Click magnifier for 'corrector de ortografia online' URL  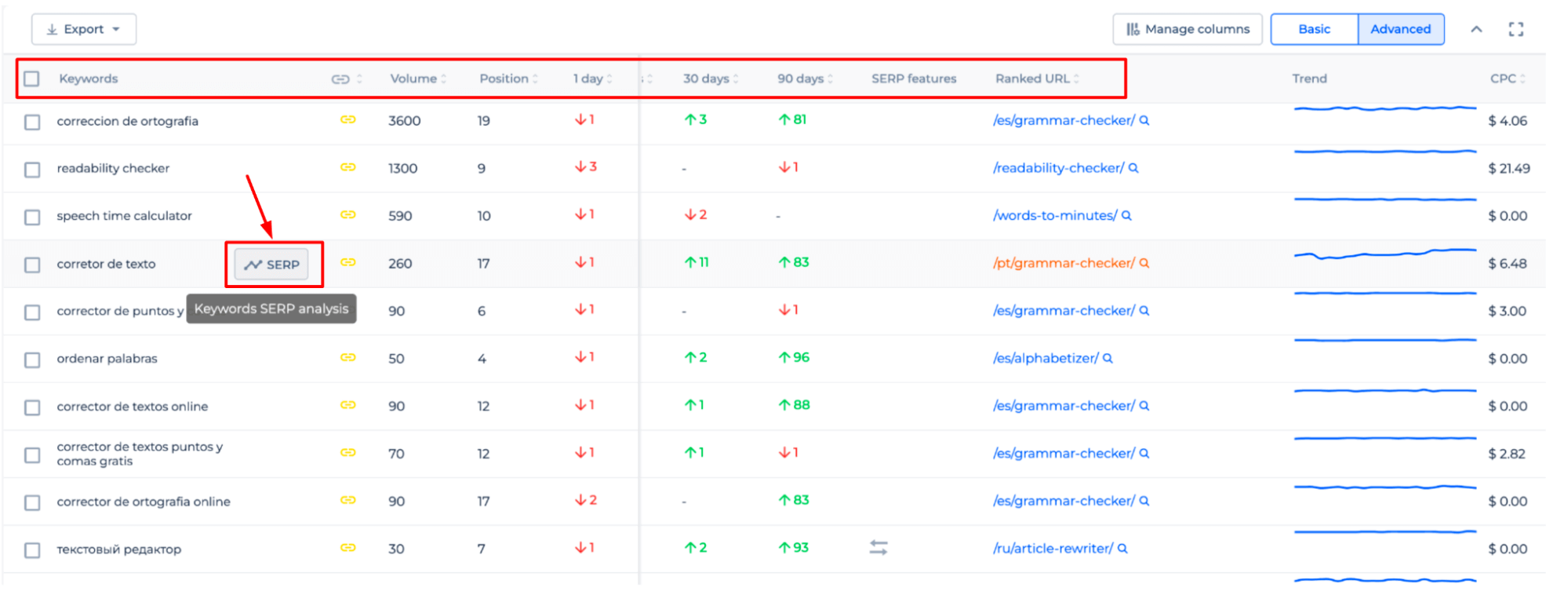click(x=1144, y=501)
